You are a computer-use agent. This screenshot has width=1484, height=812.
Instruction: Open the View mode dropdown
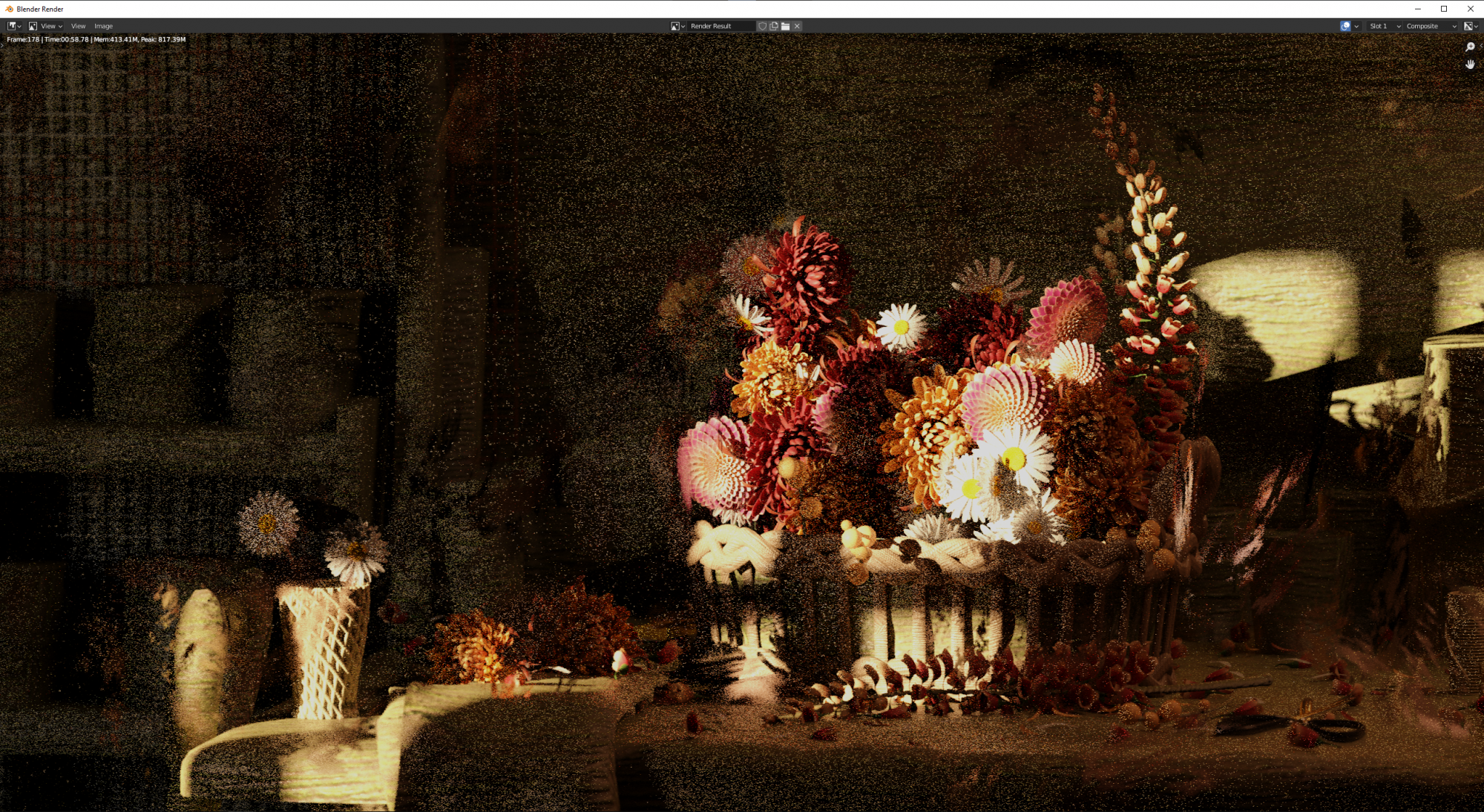[45, 26]
